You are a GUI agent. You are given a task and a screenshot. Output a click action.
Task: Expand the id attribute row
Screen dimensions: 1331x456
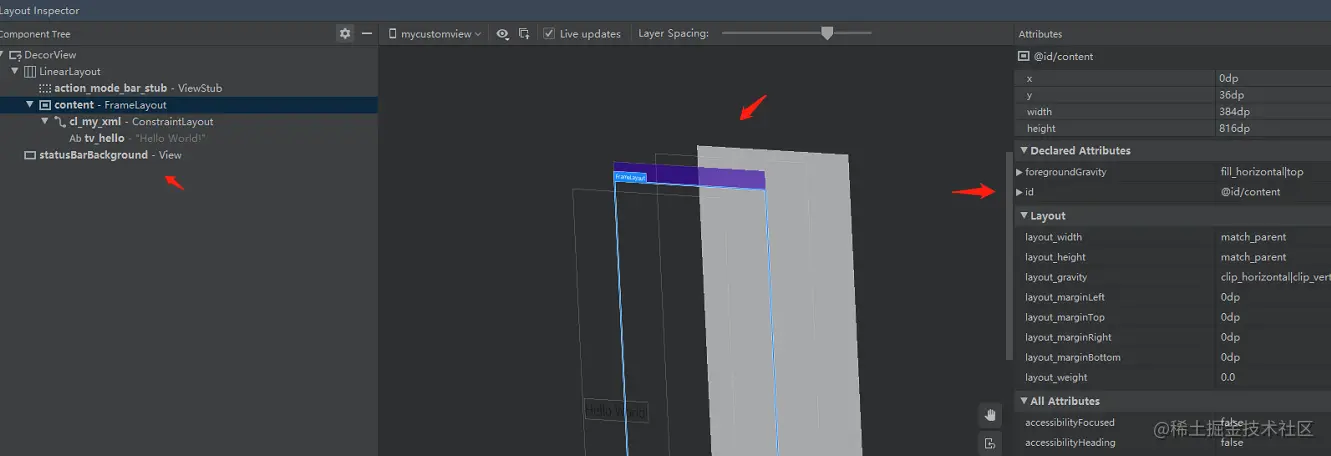[1019, 192]
